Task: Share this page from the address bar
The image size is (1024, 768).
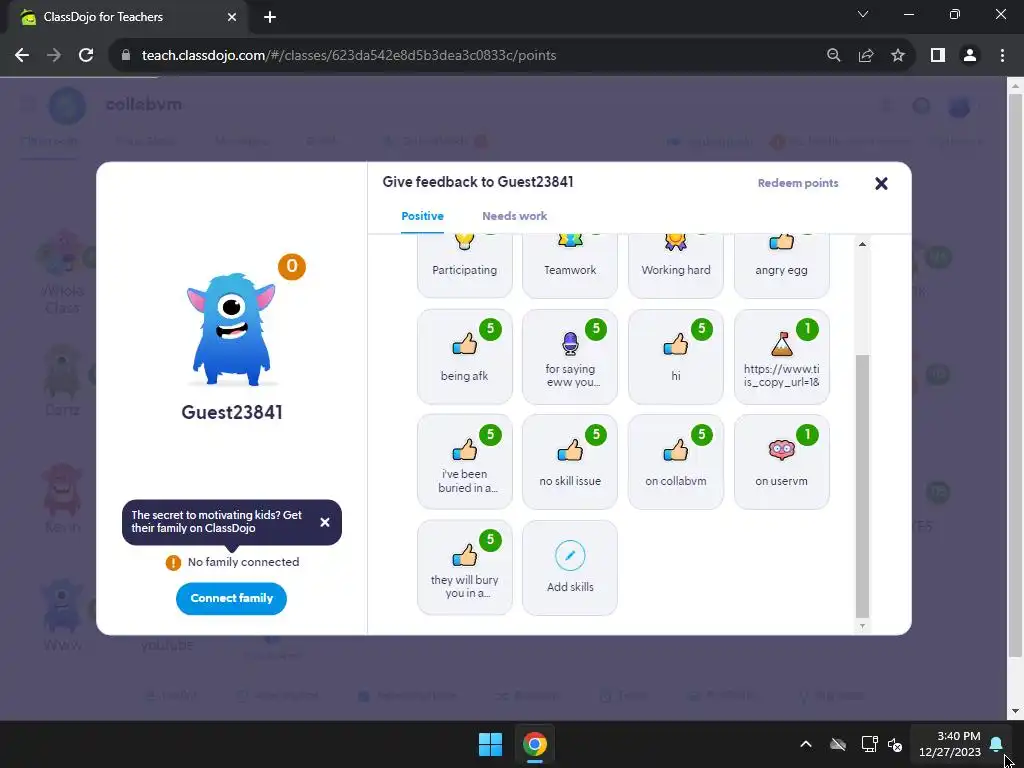Action: pos(866,56)
